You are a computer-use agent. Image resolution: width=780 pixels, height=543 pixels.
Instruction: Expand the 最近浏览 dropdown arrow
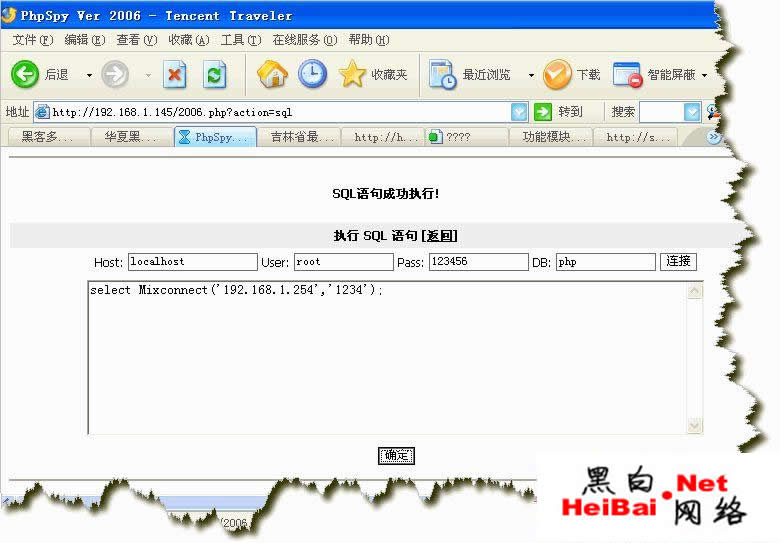coord(531,75)
